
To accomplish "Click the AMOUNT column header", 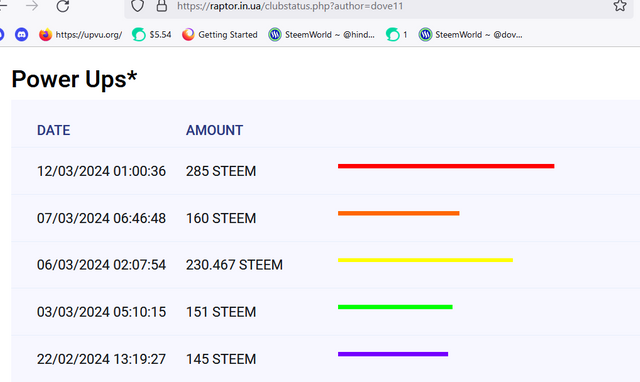I will click(x=214, y=130).
